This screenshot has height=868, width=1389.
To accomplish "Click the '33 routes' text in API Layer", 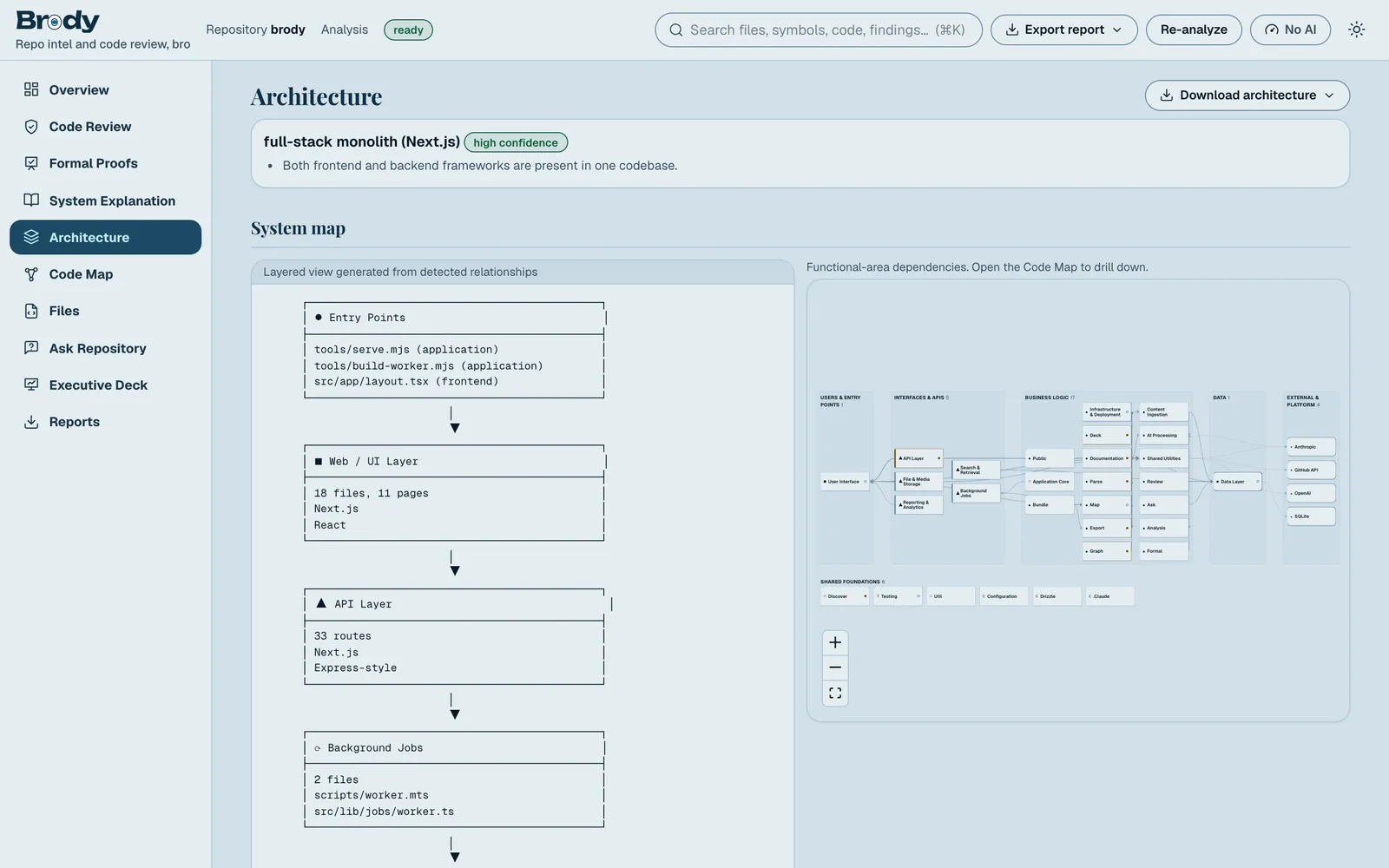I will click(x=343, y=636).
